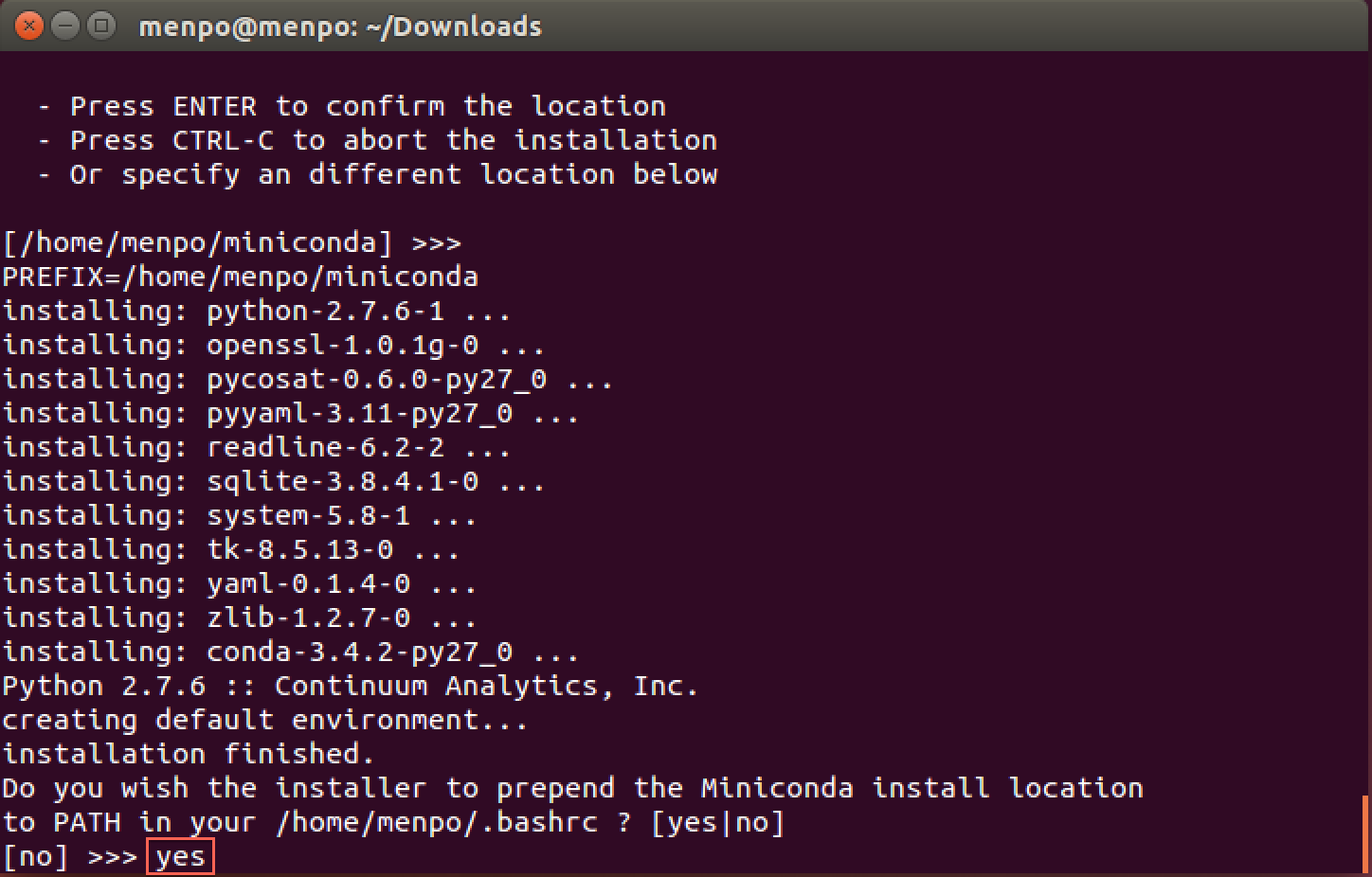Click the terminal close button
This screenshot has height=877, width=1372.
tap(27, 26)
